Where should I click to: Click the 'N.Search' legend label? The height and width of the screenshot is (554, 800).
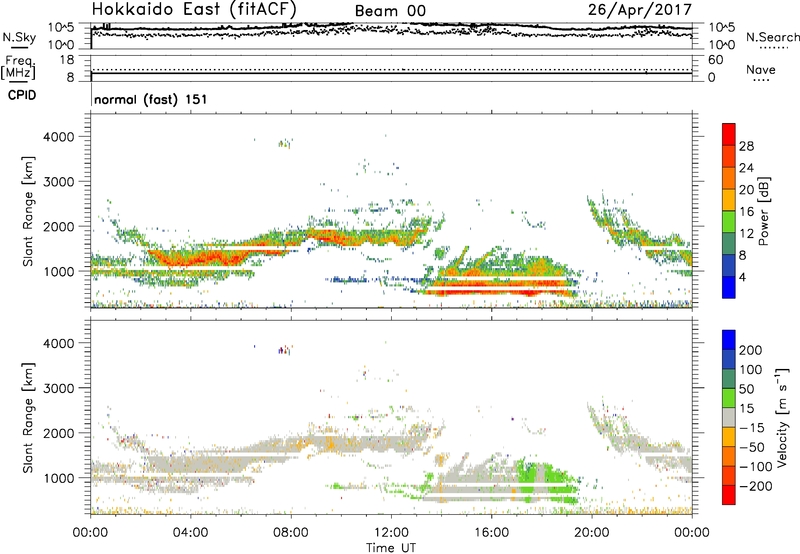[x=772, y=37]
